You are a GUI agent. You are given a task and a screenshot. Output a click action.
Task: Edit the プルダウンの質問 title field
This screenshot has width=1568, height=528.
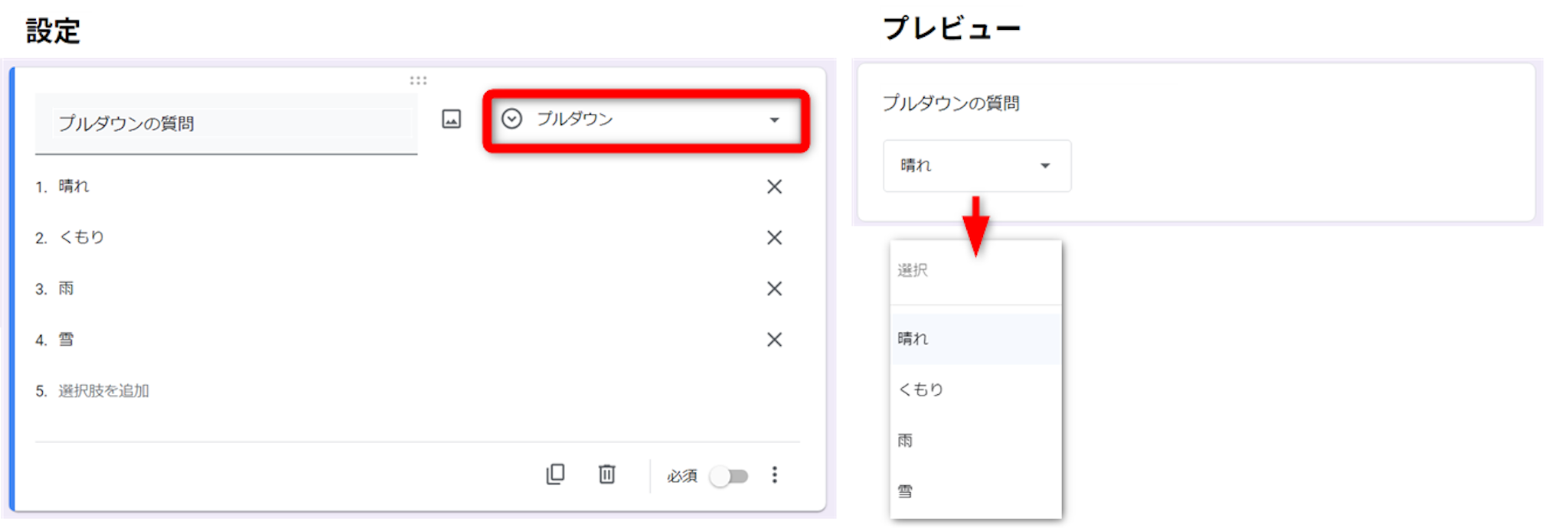click(226, 124)
